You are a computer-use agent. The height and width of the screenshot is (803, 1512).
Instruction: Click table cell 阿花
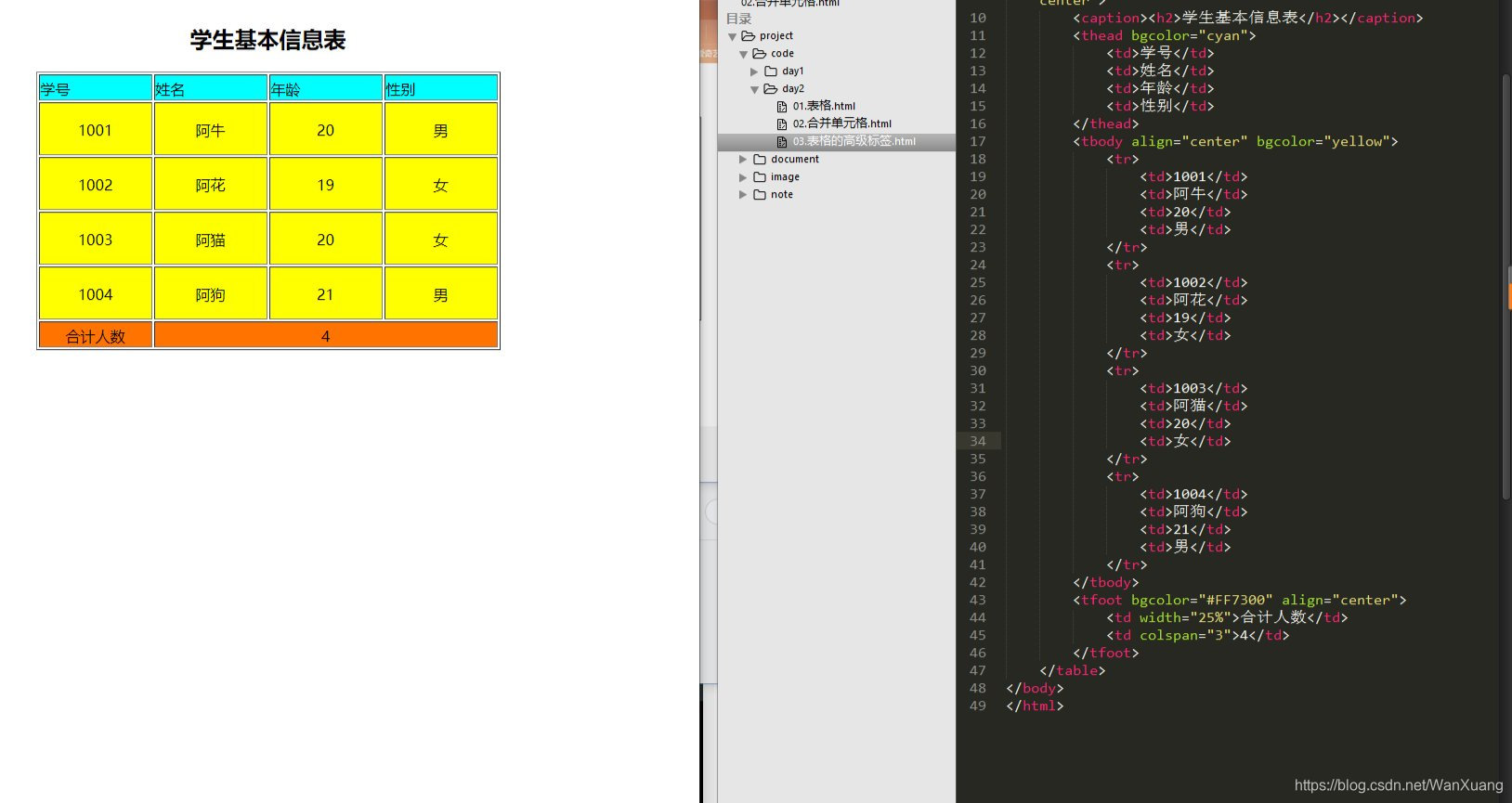[211, 184]
